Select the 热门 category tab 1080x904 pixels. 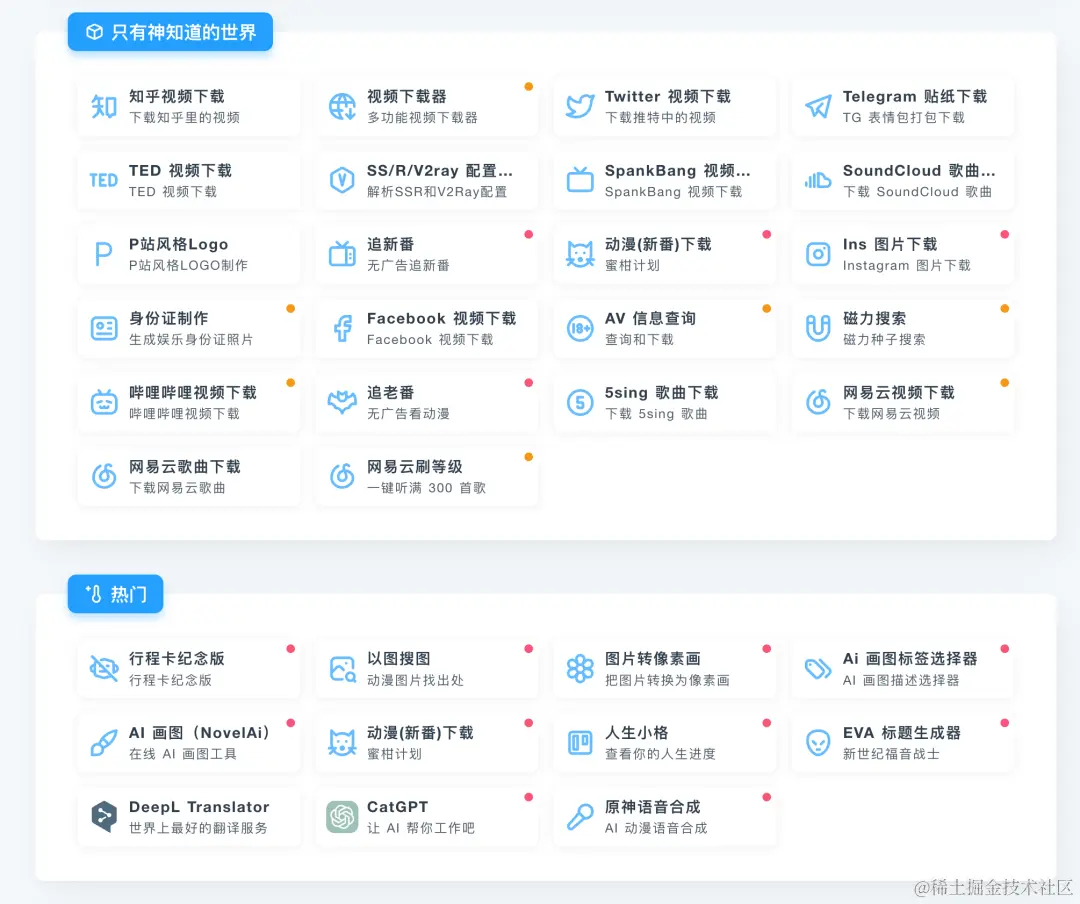coord(115,594)
